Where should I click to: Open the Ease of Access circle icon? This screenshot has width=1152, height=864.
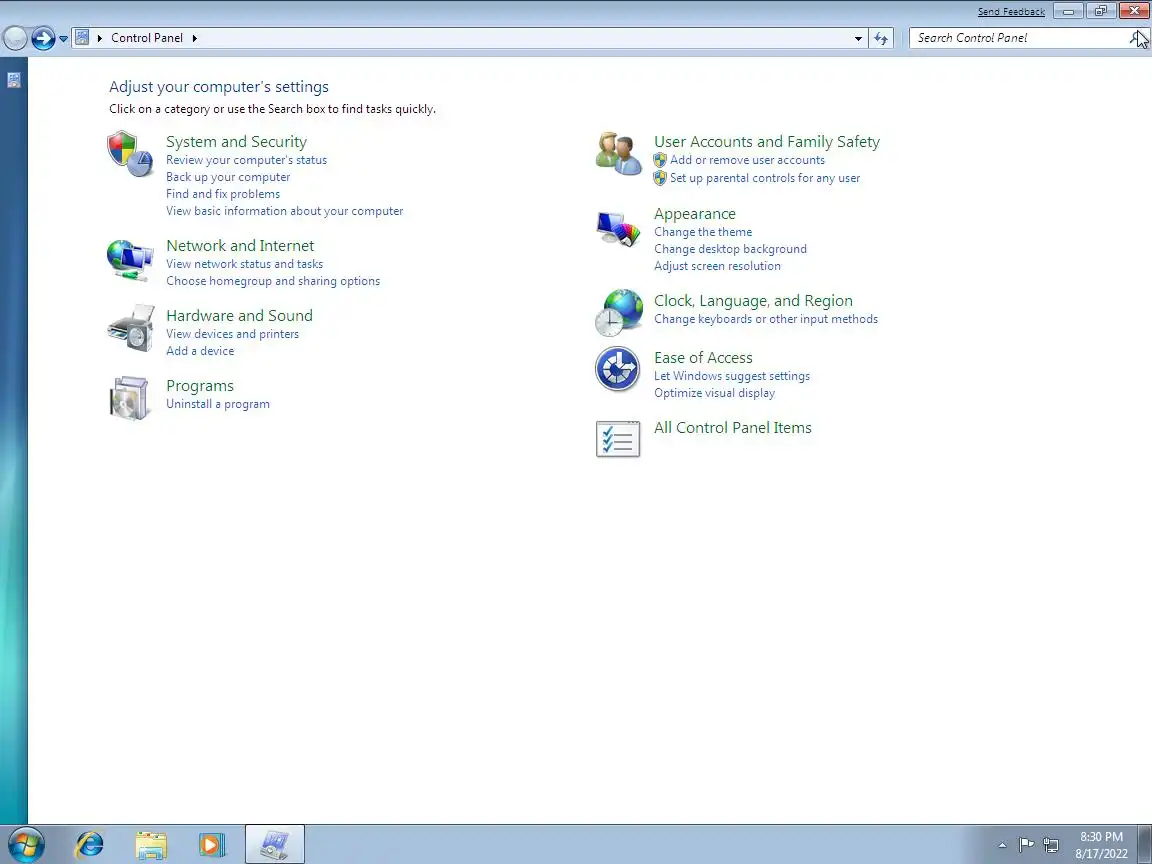pyautogui.click(x=617, y=369)
